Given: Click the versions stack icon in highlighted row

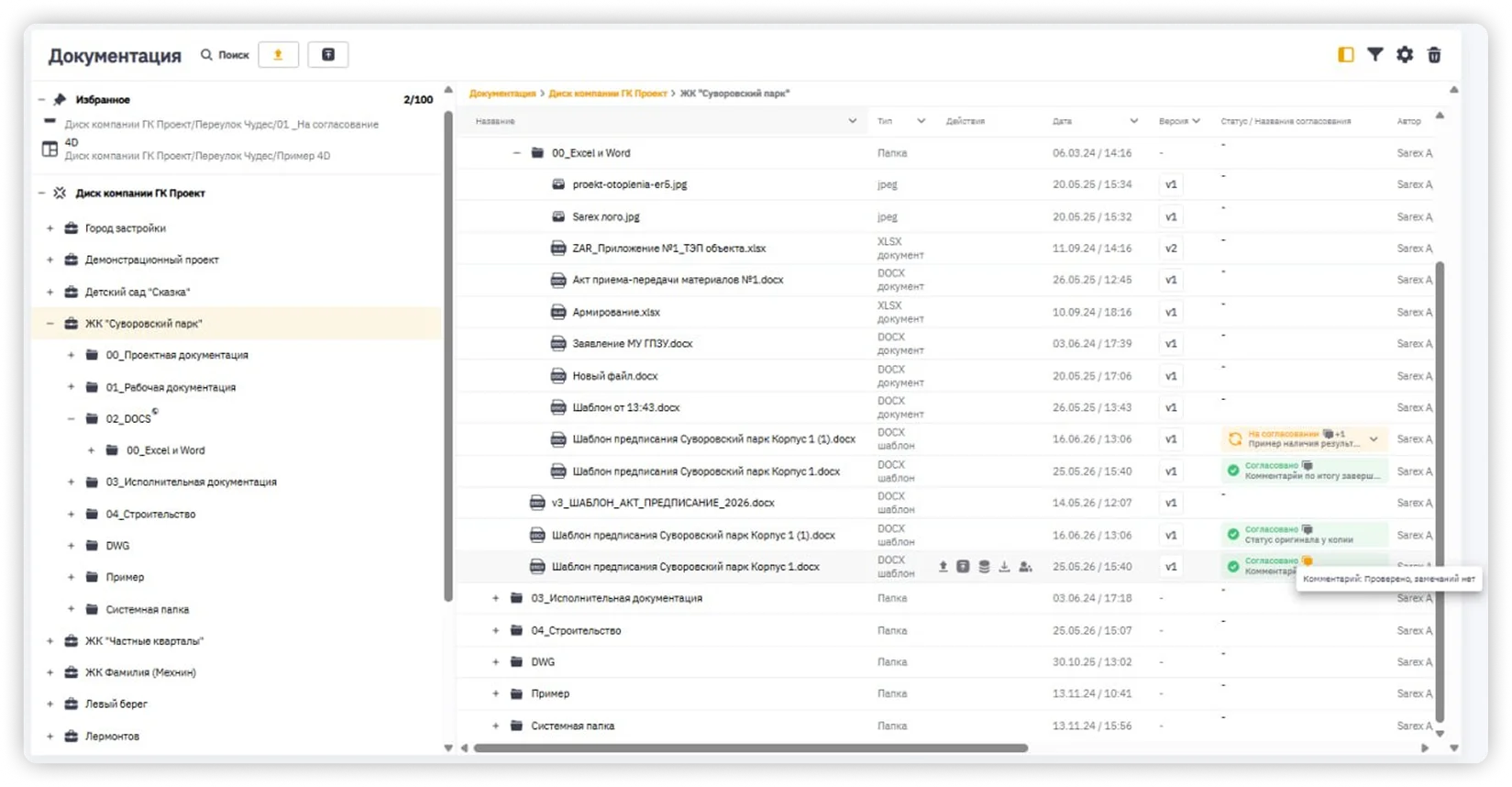Looking at the screenshot, I should 984,567.
